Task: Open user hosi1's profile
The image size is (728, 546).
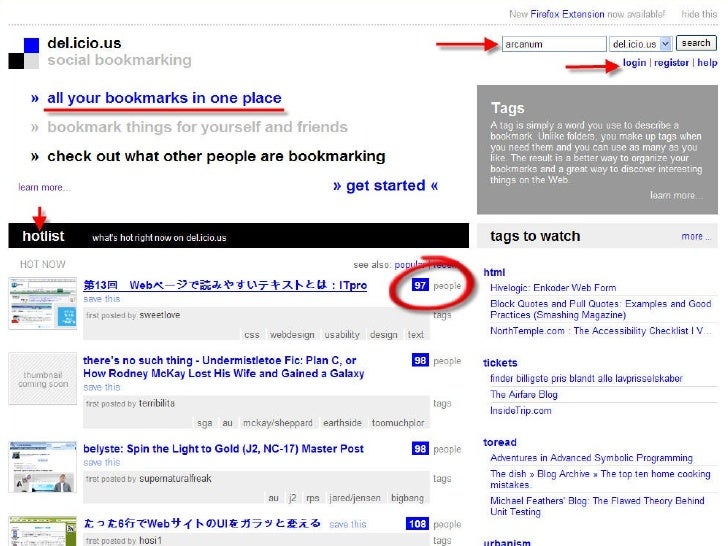Action: 150,540
